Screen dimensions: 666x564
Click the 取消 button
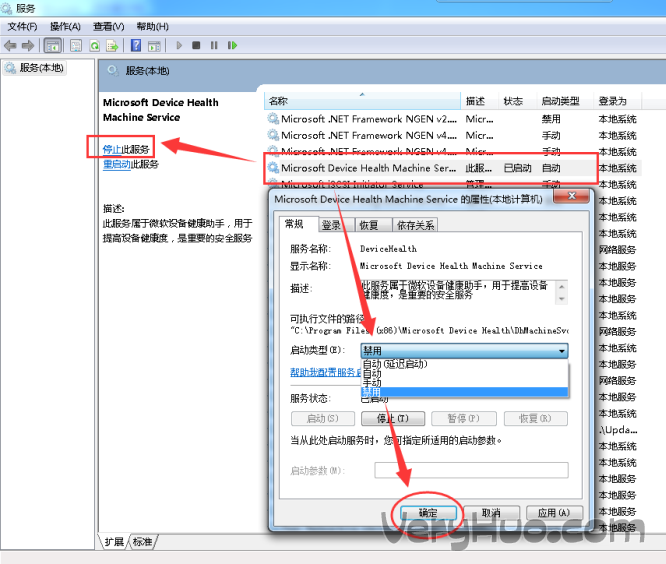pos(491,513)
